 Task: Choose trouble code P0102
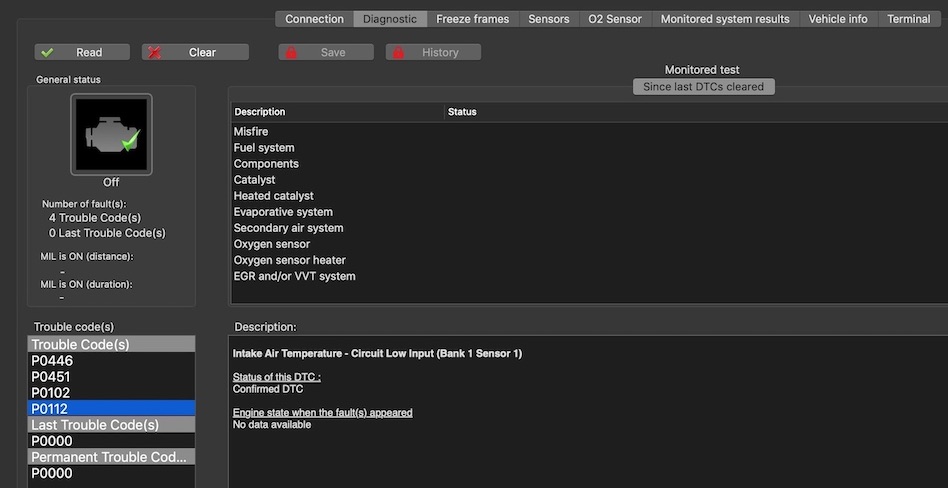(x=52, y=393)
